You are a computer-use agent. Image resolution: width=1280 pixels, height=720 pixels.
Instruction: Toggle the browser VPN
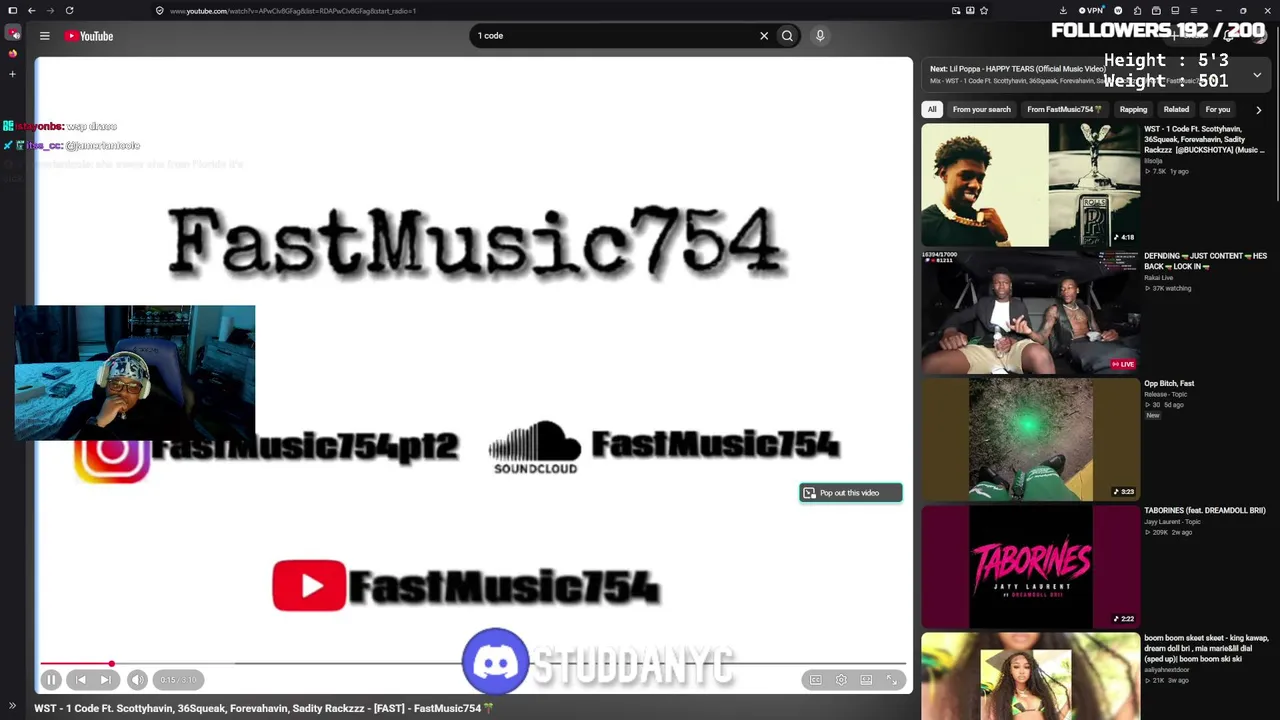(x=1093, y=11)
